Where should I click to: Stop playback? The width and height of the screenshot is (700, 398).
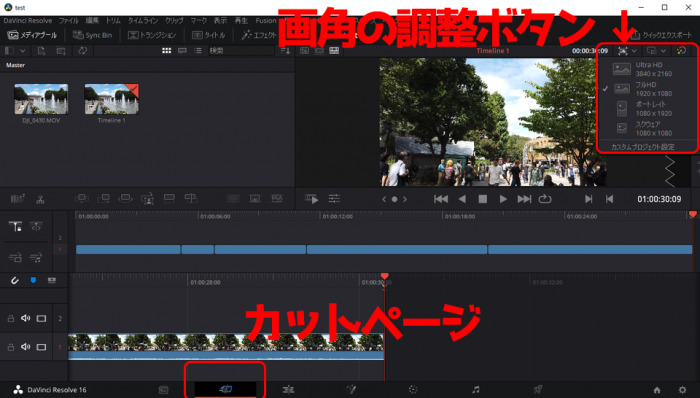click(483, 199)
